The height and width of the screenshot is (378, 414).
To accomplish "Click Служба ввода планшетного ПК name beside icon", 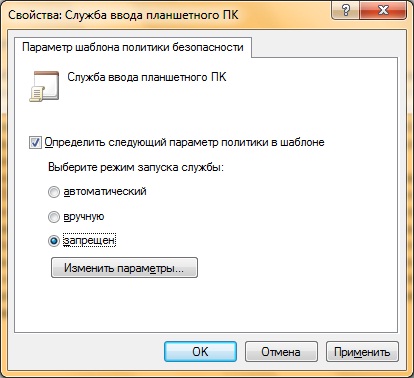I will 147,77.
